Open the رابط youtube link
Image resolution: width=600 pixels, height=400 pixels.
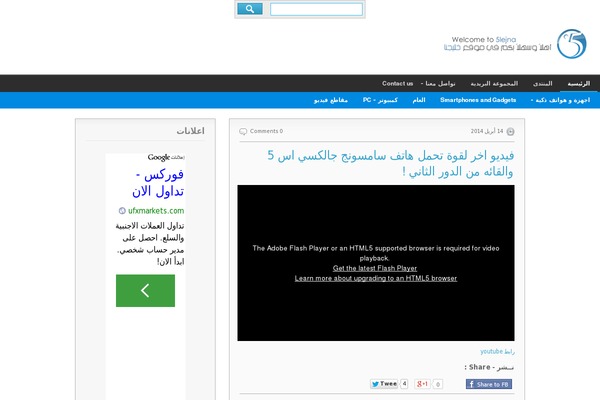point(497,351)
